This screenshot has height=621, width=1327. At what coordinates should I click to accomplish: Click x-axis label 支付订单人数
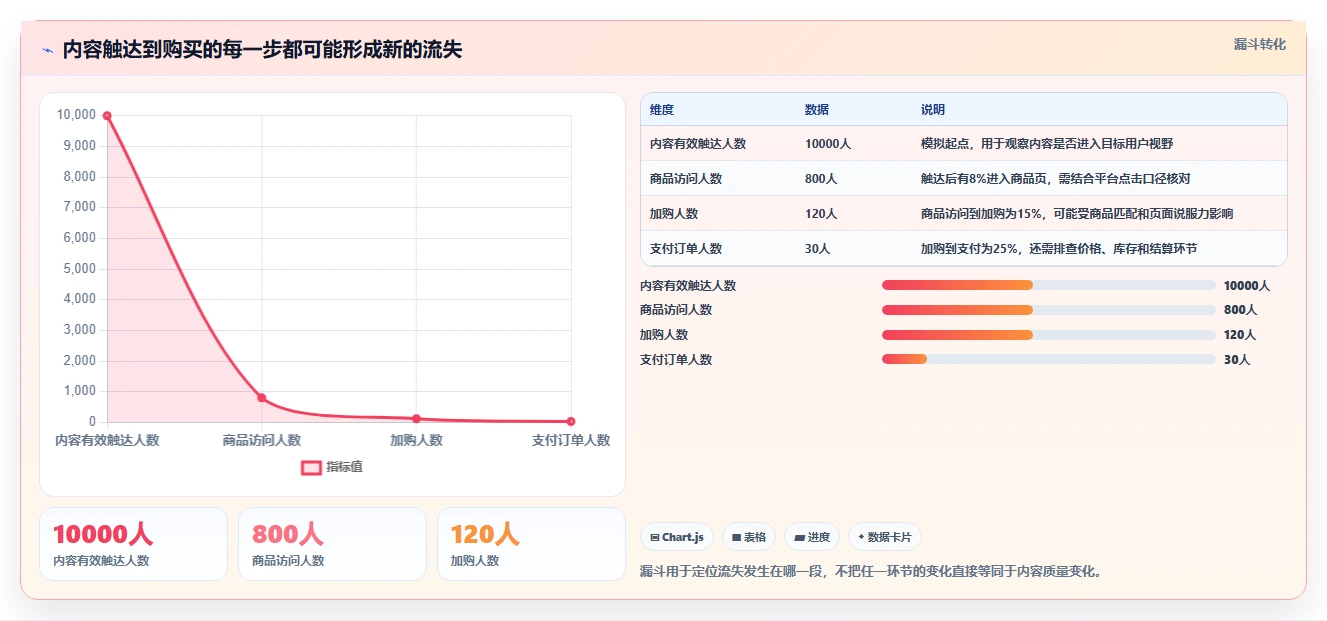coord(571,441)
